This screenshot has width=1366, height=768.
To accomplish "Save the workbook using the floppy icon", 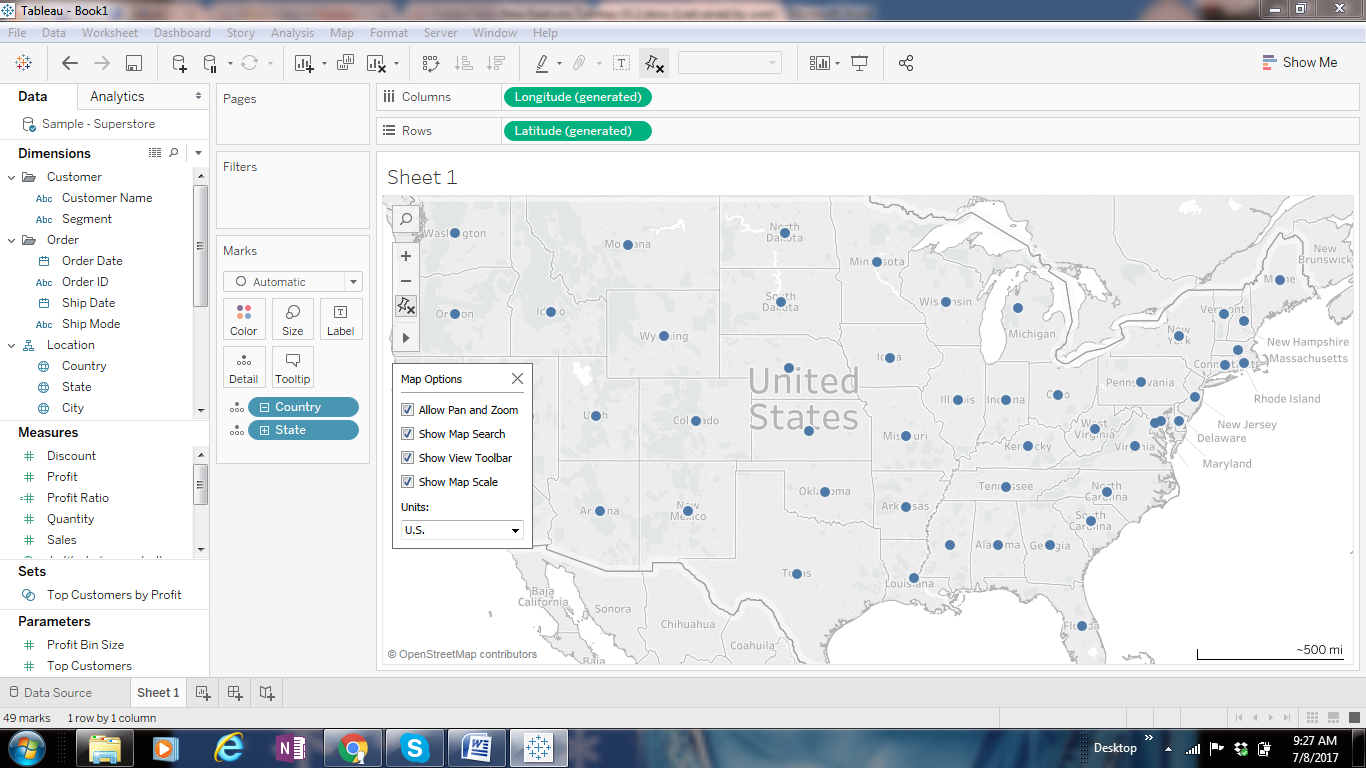I will (x=134, y=63).
